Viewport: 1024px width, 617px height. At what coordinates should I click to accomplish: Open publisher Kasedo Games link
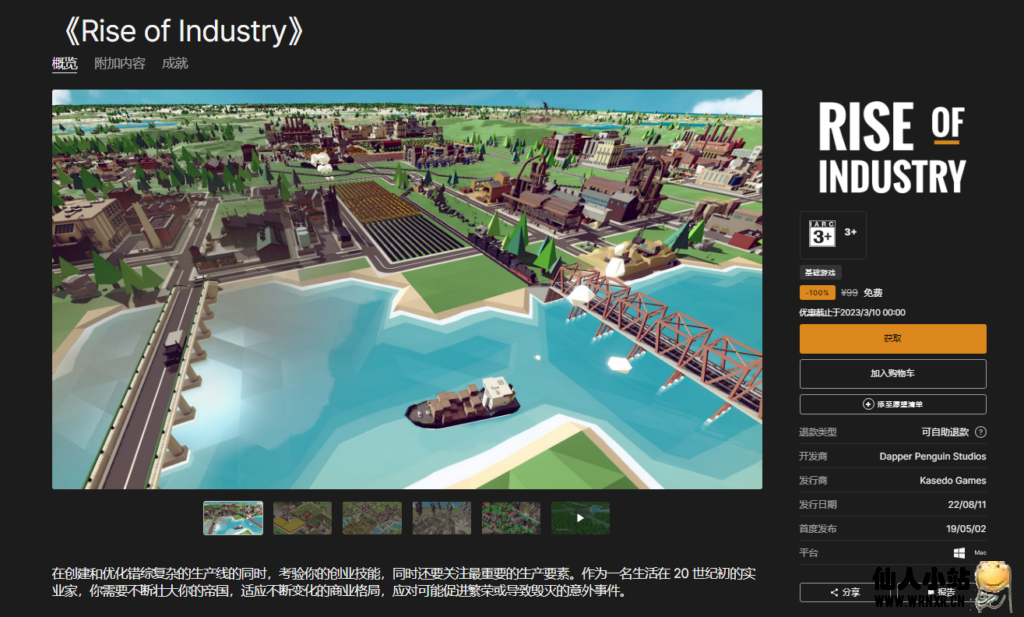point(952,480)
